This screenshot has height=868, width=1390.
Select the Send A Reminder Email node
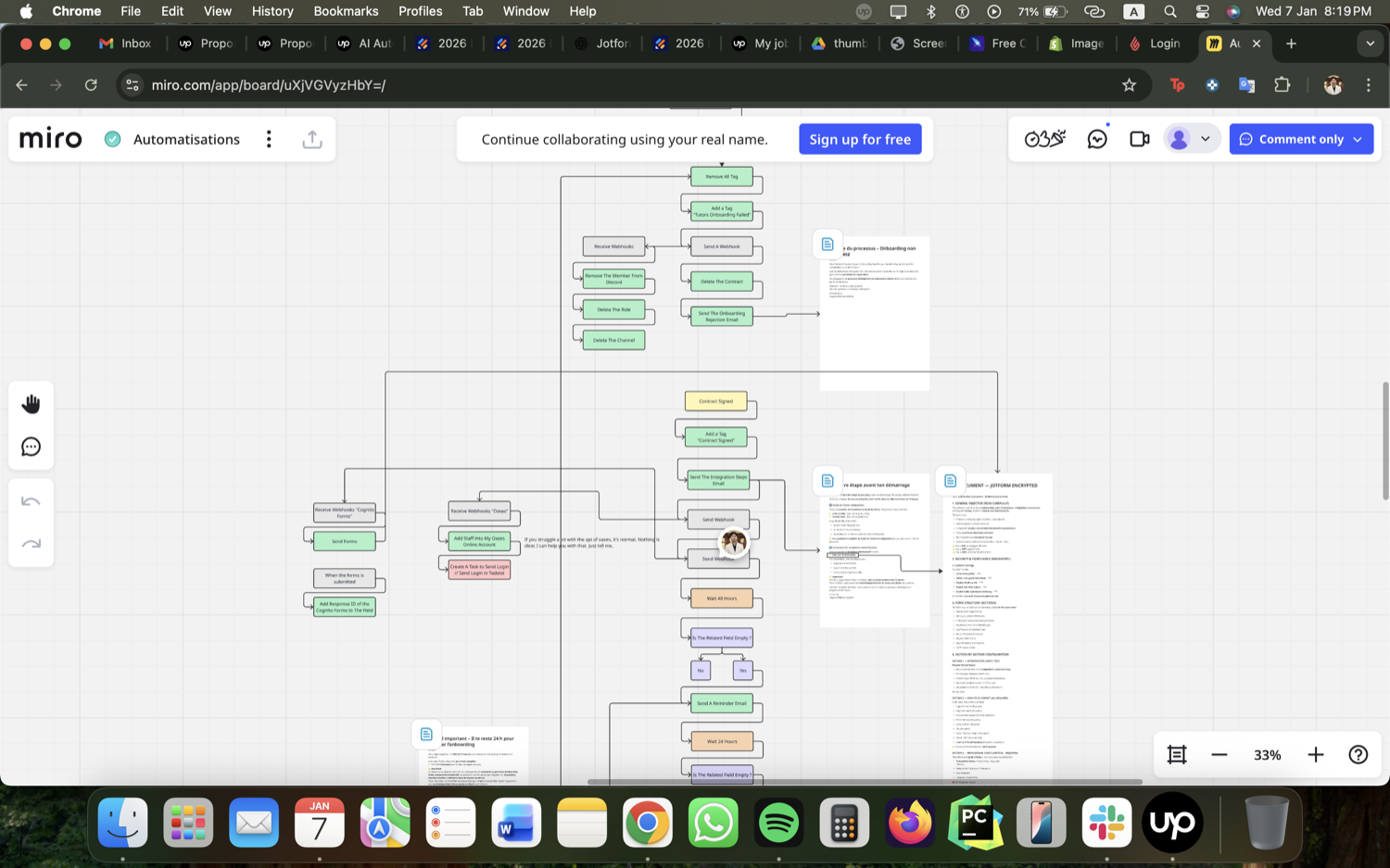pyautogui.click(x=722, y=703)
